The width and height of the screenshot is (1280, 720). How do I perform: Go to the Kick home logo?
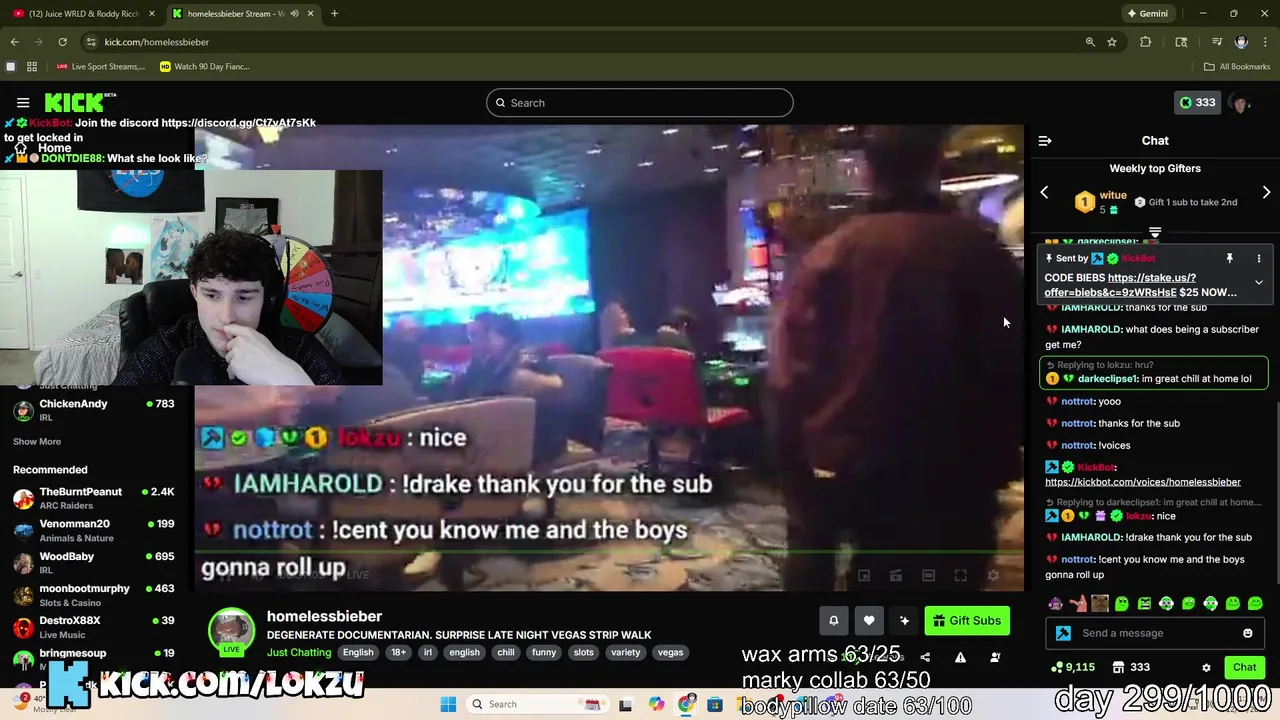[x=80, y=102]
